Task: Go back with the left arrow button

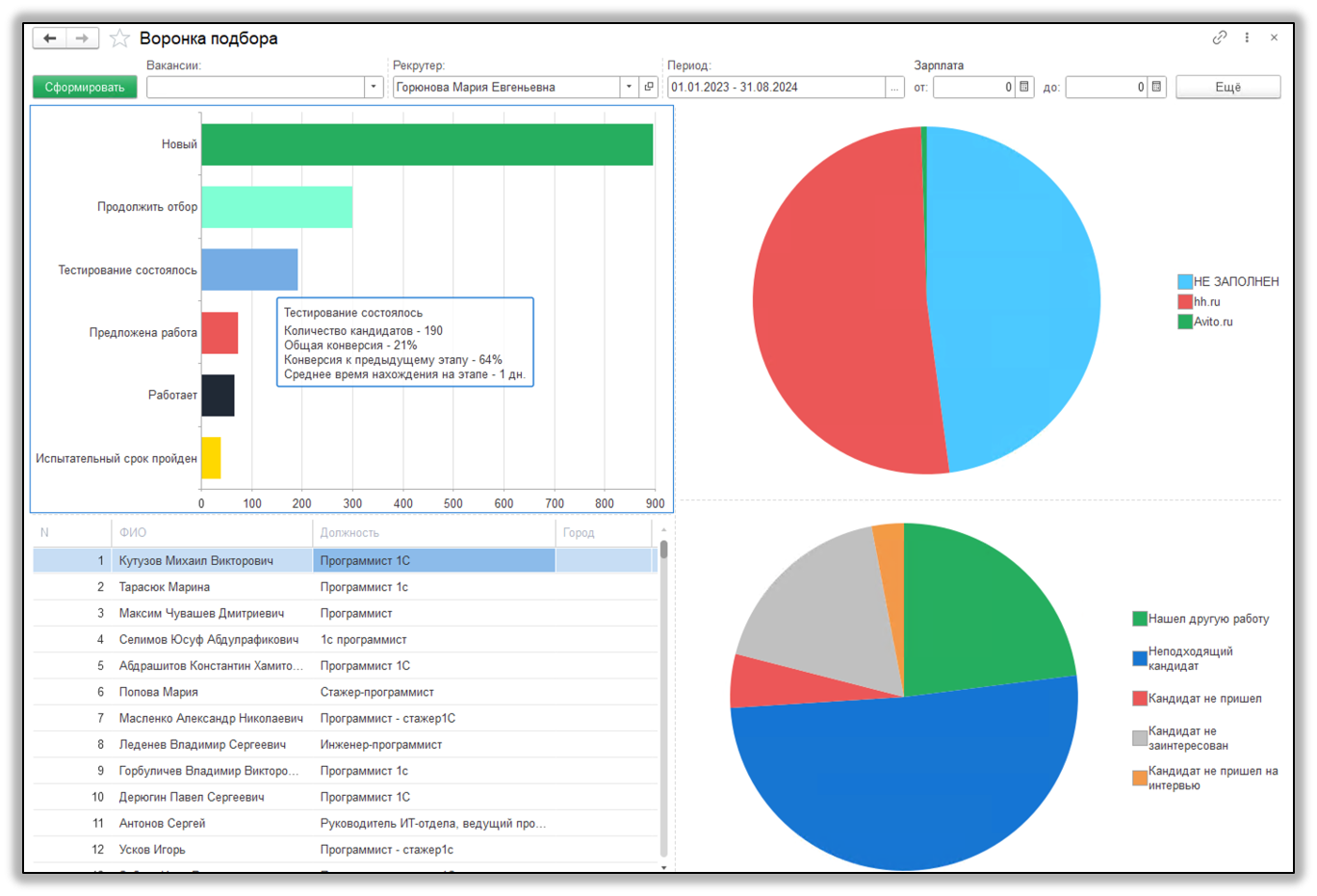Action: pyautogui.click(x=49, y=38)
